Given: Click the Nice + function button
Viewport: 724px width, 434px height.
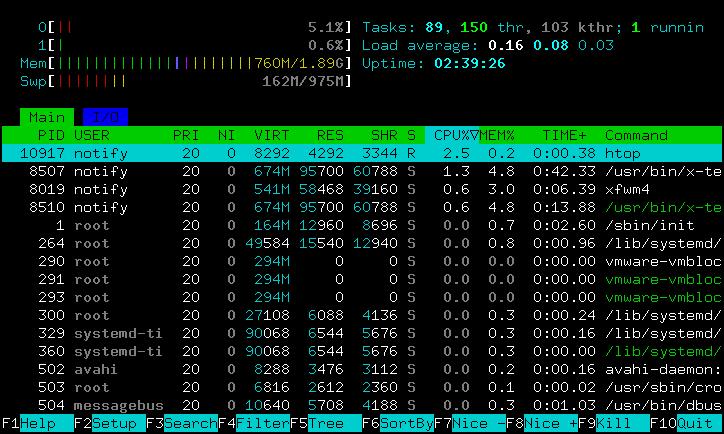Looking at the screenshot, I should click(542, 423).
